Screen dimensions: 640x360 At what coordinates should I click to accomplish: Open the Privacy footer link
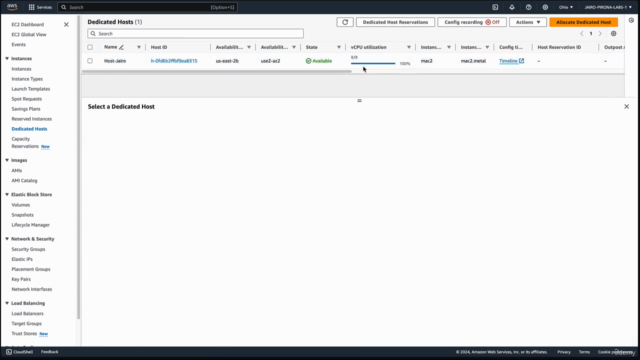click(x=564, y=352)
